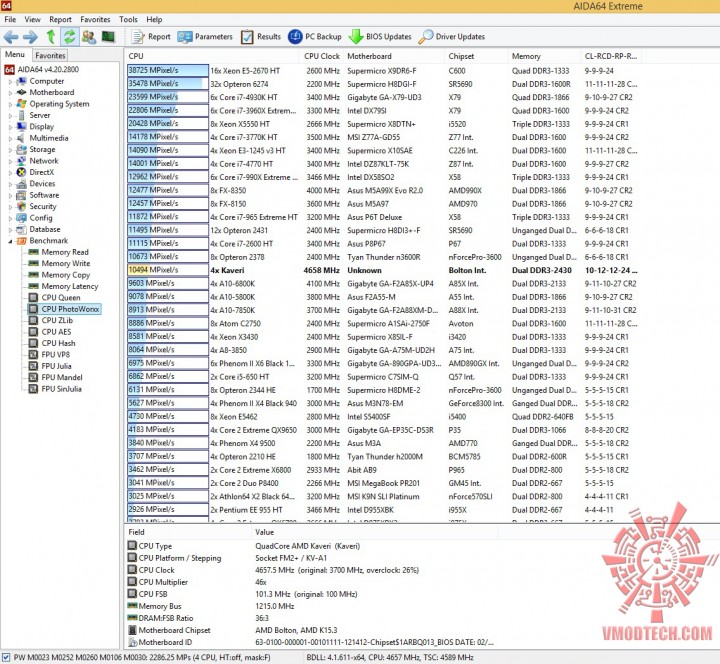This screenshot has height=664, width=720.
Task: Expand the Display tree node
Action: point(10,127)
